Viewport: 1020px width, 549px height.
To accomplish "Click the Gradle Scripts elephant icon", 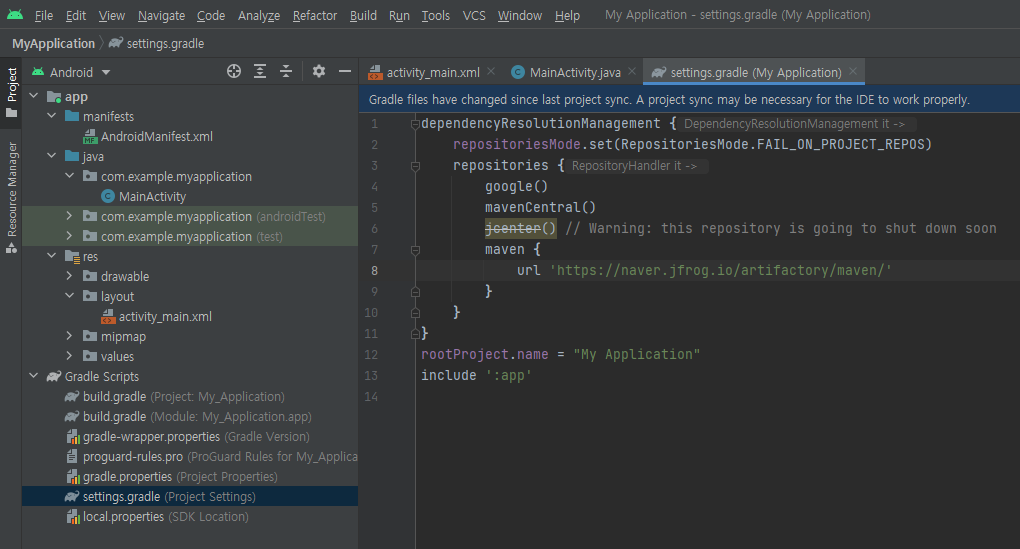I will click(x=54, y=377).
